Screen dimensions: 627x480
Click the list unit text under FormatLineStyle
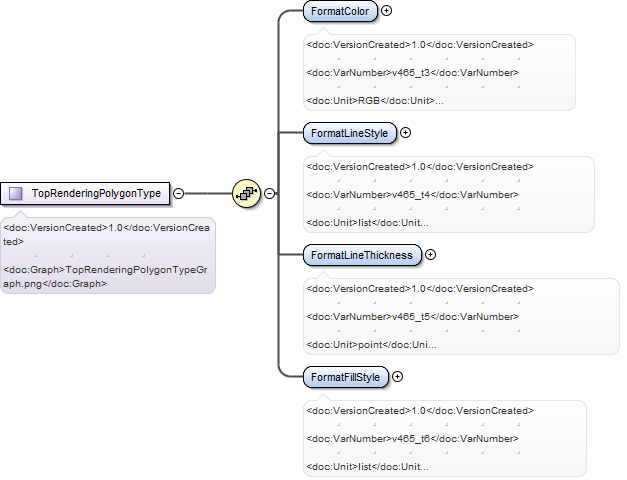click(x=367, y=223)
